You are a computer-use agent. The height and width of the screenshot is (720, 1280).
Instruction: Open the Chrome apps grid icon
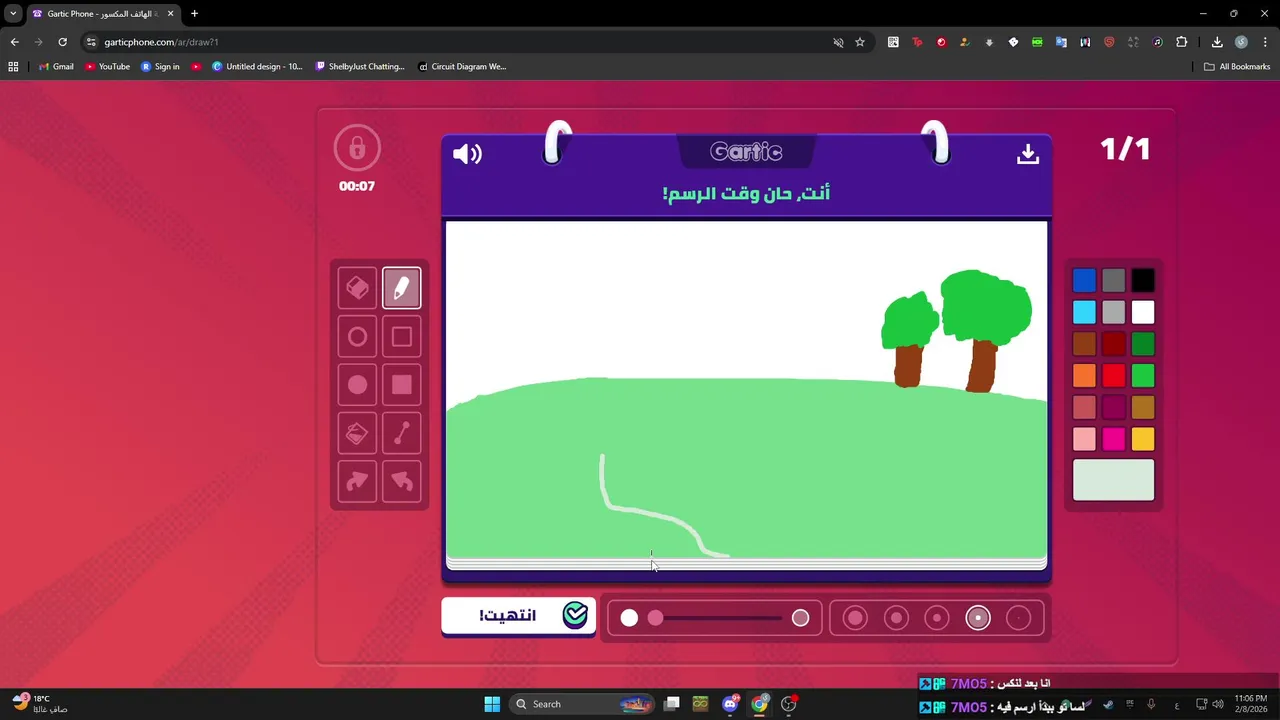(x=13, y=67)
